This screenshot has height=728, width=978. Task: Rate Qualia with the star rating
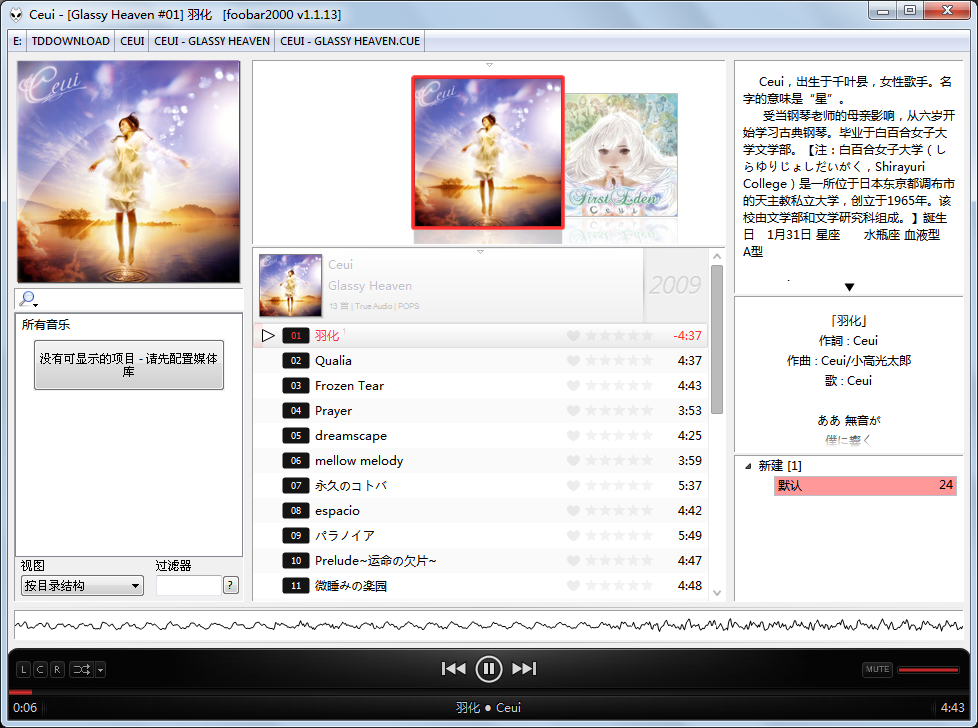tap(619, 361)
